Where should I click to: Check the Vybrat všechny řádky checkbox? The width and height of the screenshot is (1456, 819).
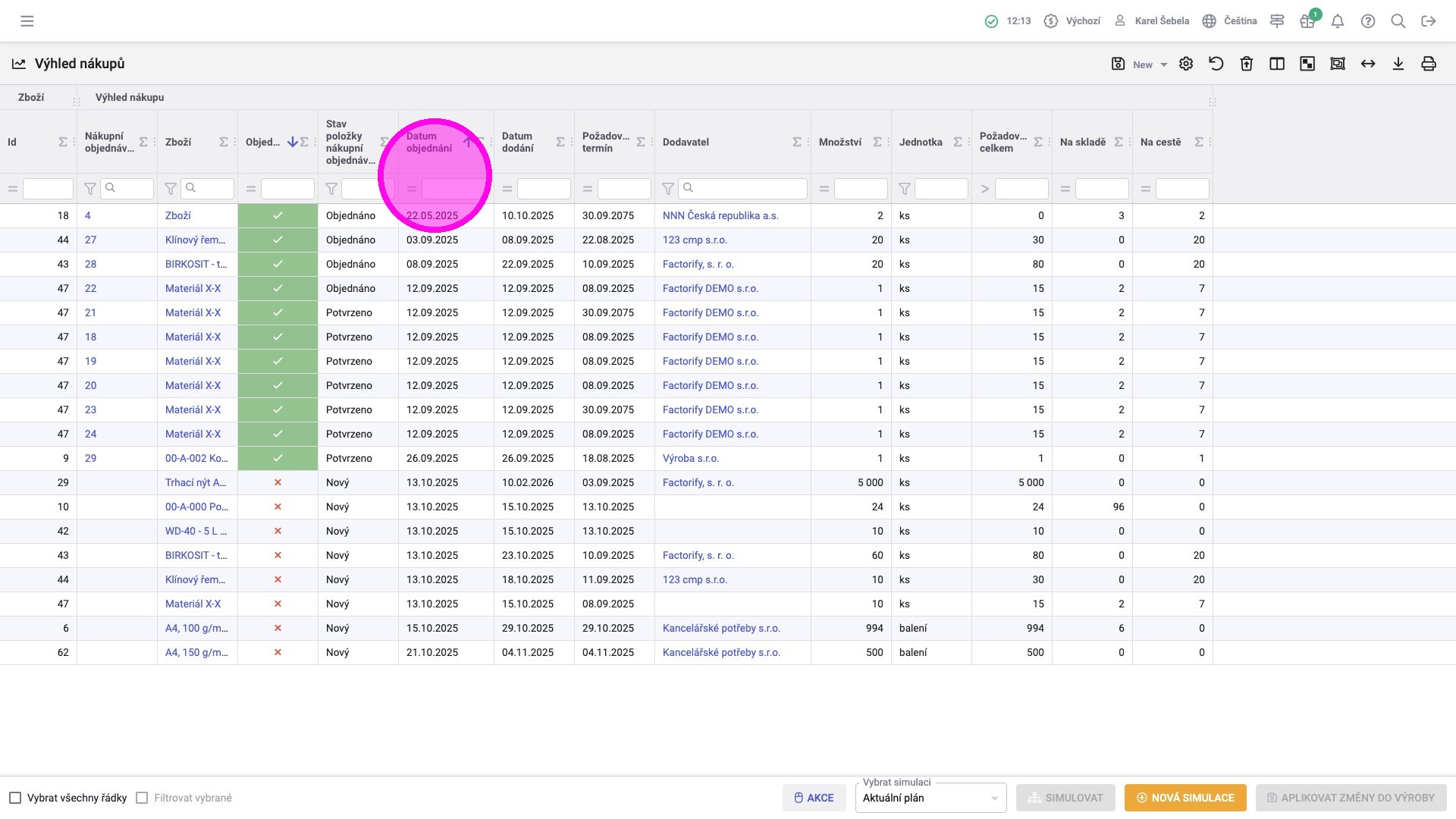(x=15, y=798)
